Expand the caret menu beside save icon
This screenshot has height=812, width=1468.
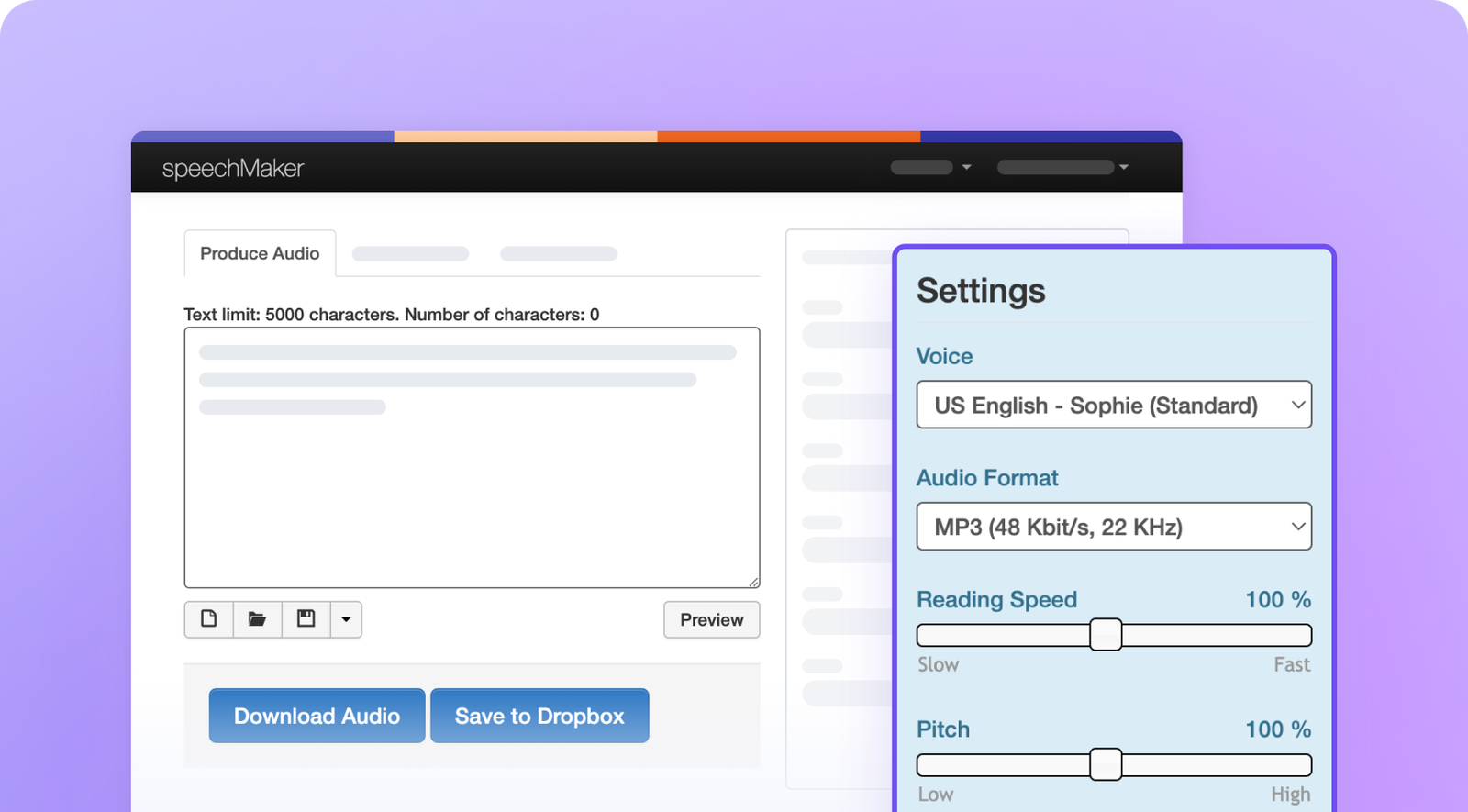346,619
